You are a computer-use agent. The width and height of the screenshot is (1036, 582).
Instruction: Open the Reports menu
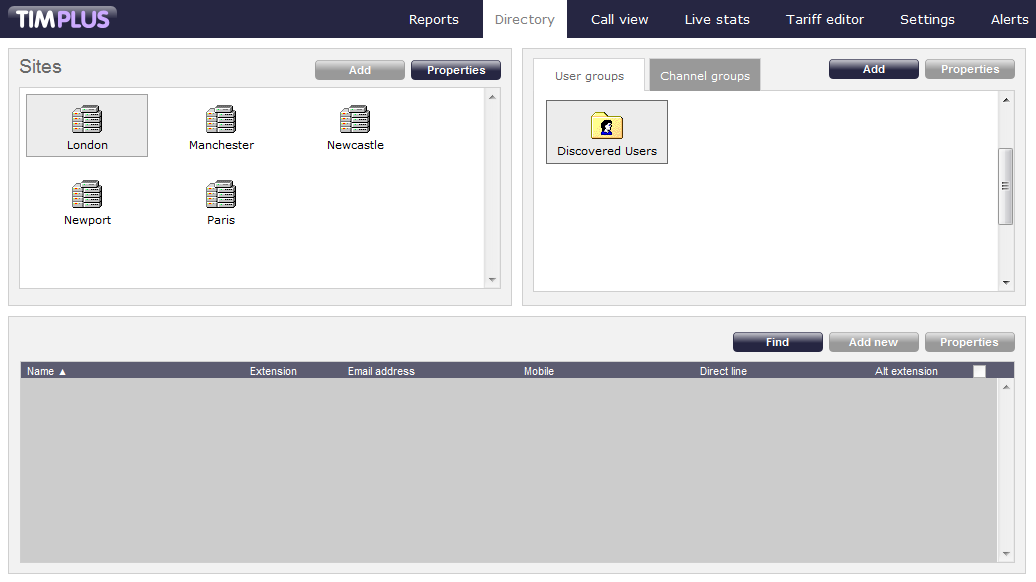[434, 19]
